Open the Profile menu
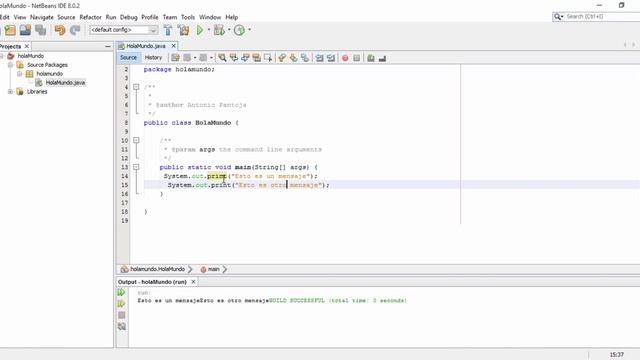This screenshot has height=360, width=640. click(150, 17)
